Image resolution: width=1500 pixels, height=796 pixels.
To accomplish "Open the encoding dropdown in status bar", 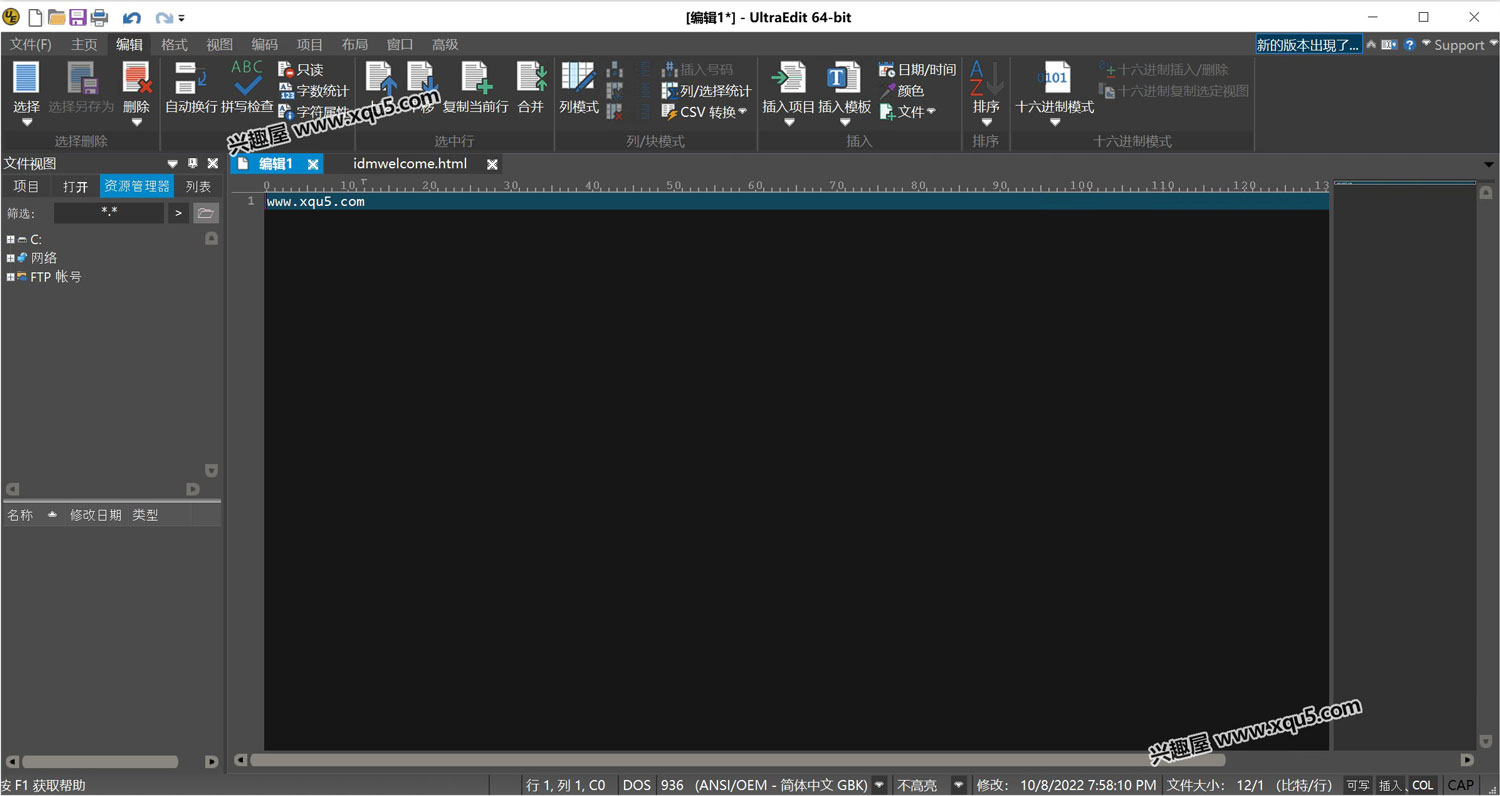I will click(879, 785).
